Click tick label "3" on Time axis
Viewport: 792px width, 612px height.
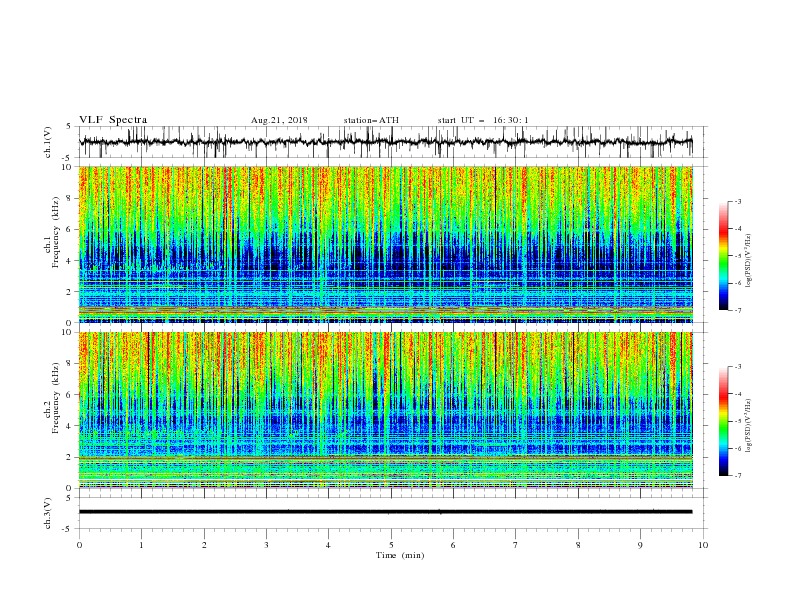click(x=266, y=545)
